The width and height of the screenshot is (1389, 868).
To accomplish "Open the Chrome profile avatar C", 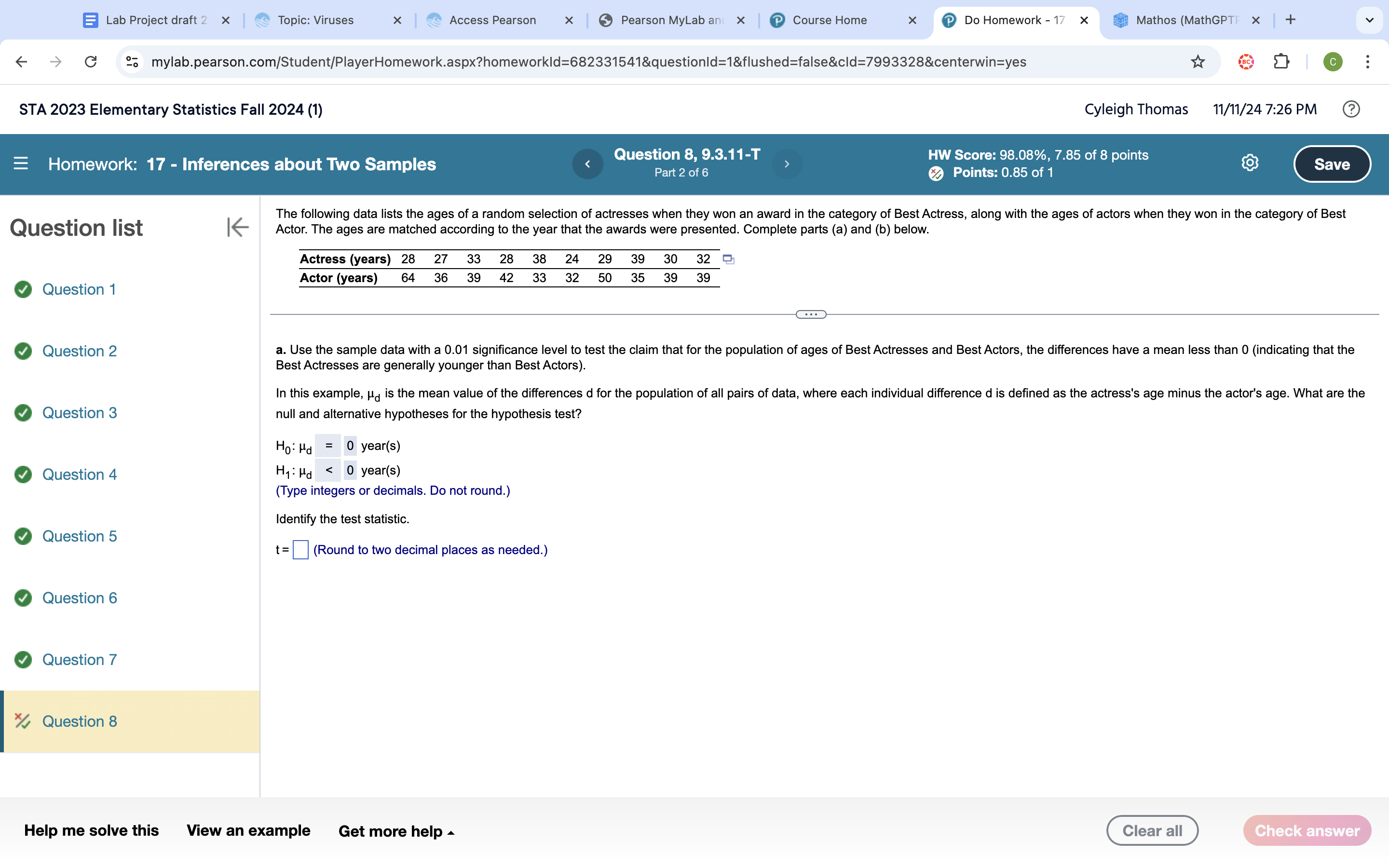I will [1333, 61].
